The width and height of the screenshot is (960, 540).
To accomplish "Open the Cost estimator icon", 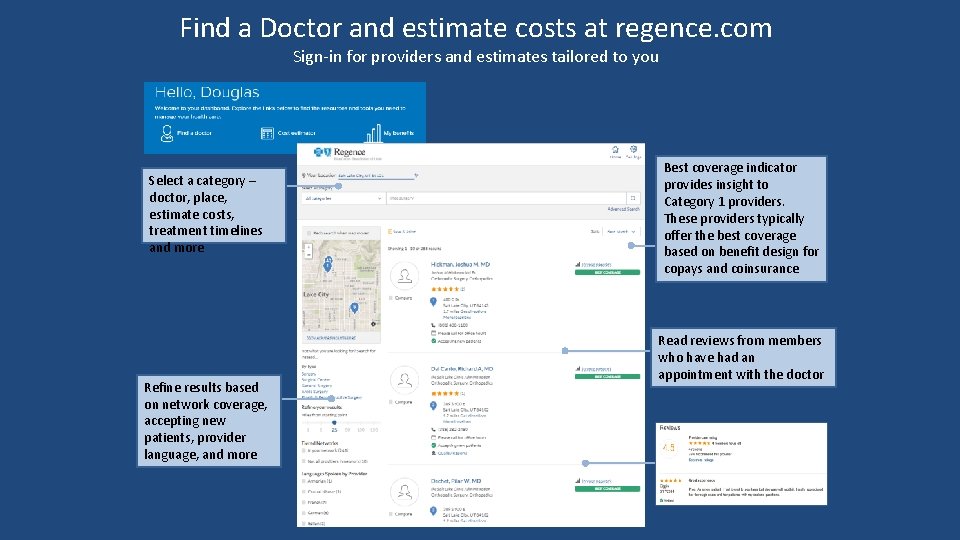I will [267, 133].
